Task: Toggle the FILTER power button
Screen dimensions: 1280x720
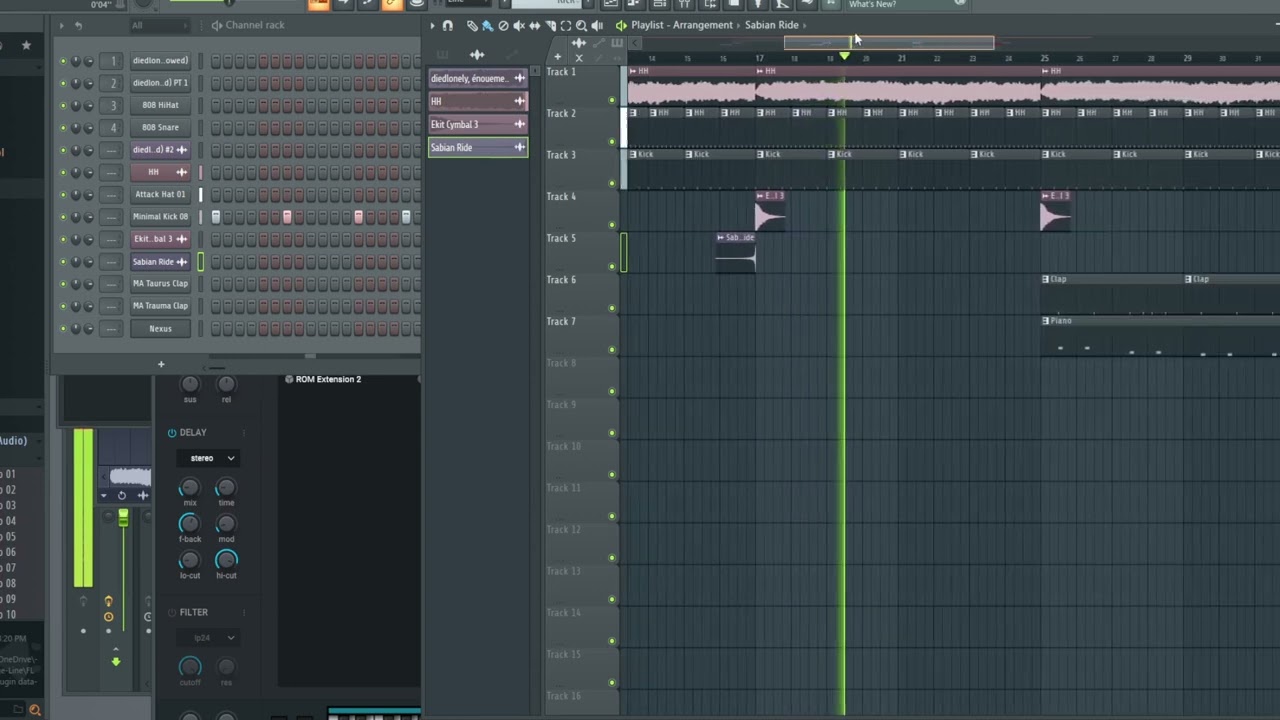Action: pyautogui.click(x=172, y=613)
